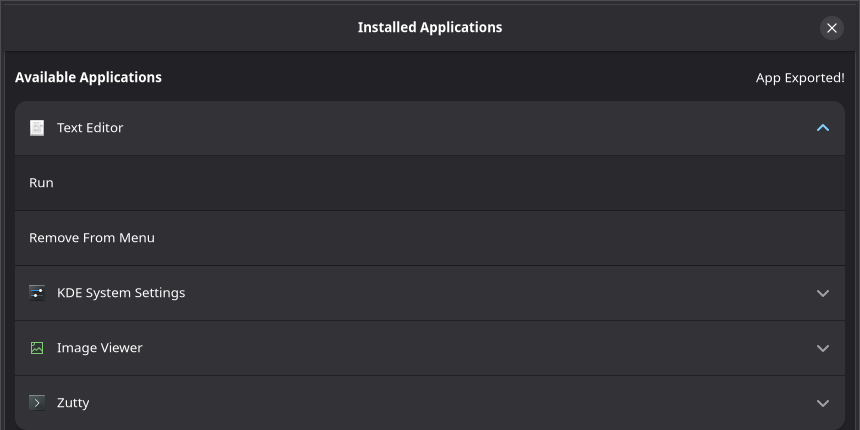Collapse the Text Editor row
The height and width of the screenshot is (430, 860).
pyautogui.click(x=823, y=128)
